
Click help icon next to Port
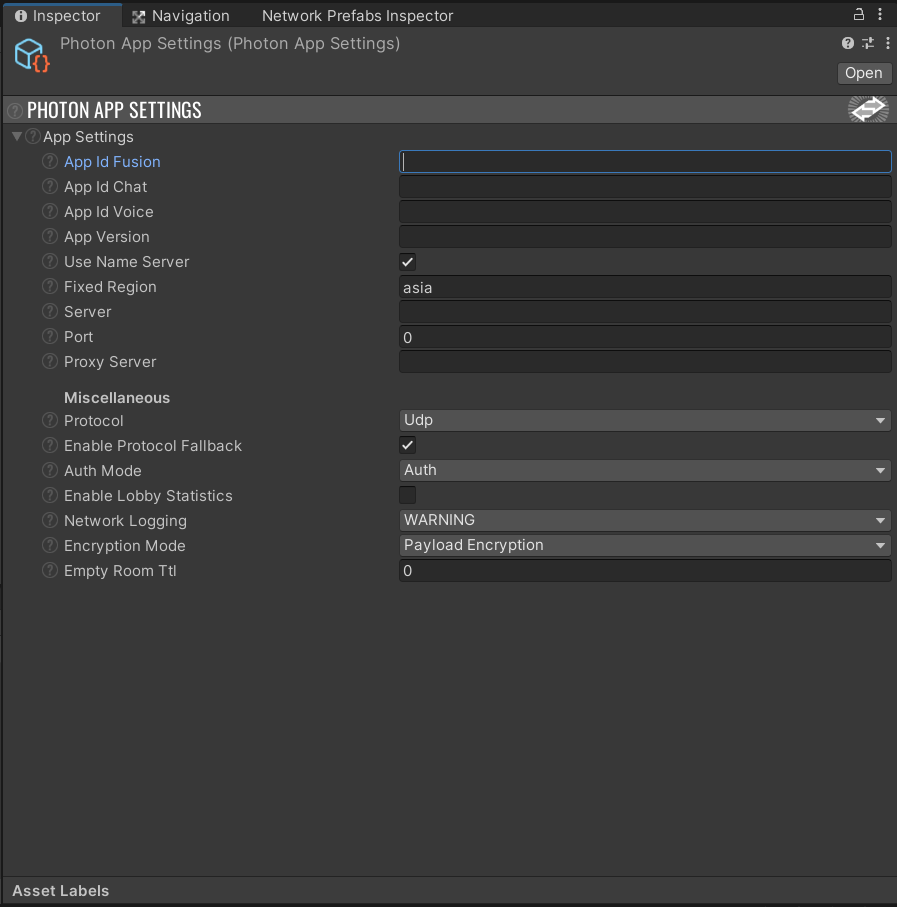coord(50,336)
